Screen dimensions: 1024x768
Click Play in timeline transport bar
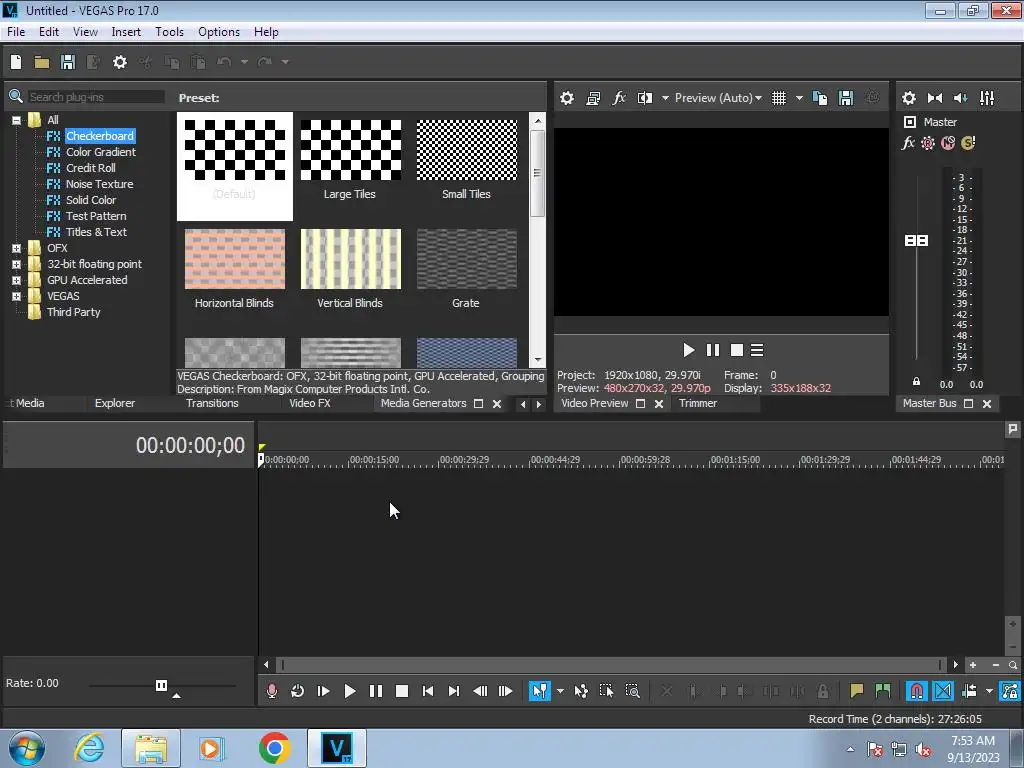349,691
